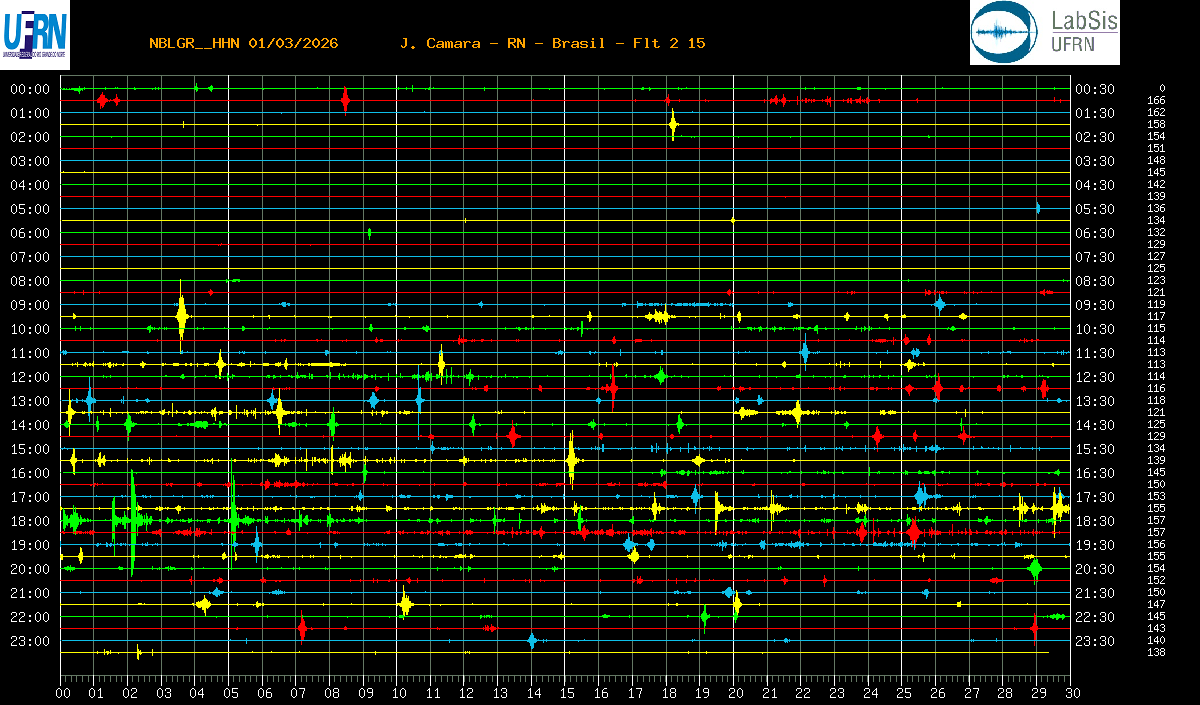Screen dimensions: 1200x705
Task: Click the waveform graphic inside the LabSis logo
Action: tap(1006, 32)
